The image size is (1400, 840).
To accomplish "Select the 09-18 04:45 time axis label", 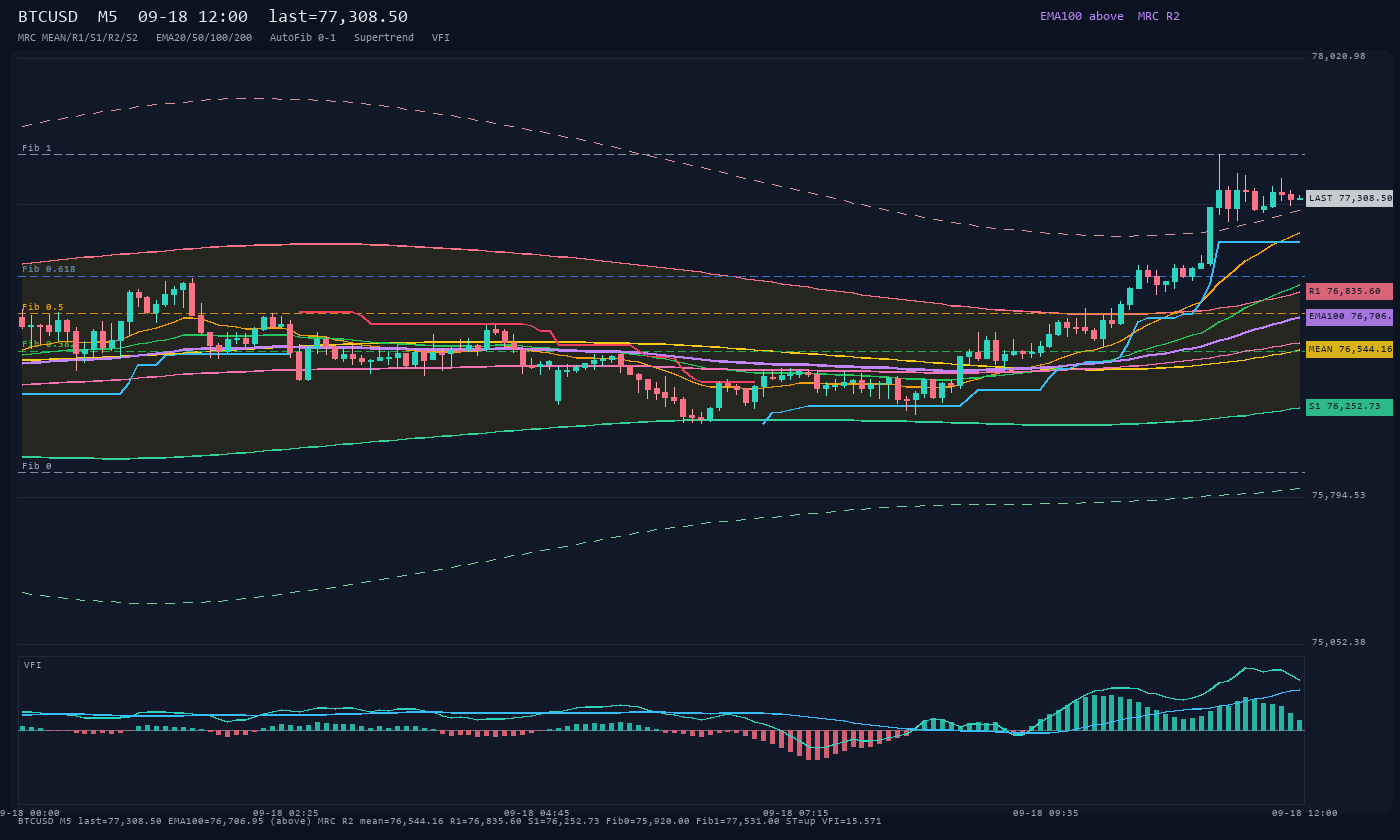I will [537, 813].
